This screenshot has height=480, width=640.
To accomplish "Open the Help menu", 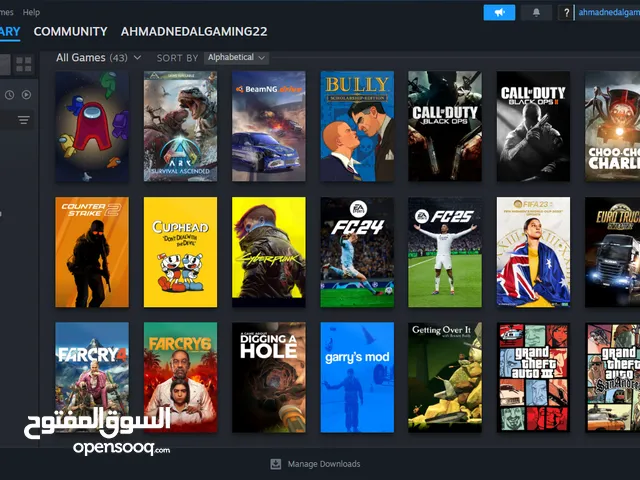I will point(31,12).
